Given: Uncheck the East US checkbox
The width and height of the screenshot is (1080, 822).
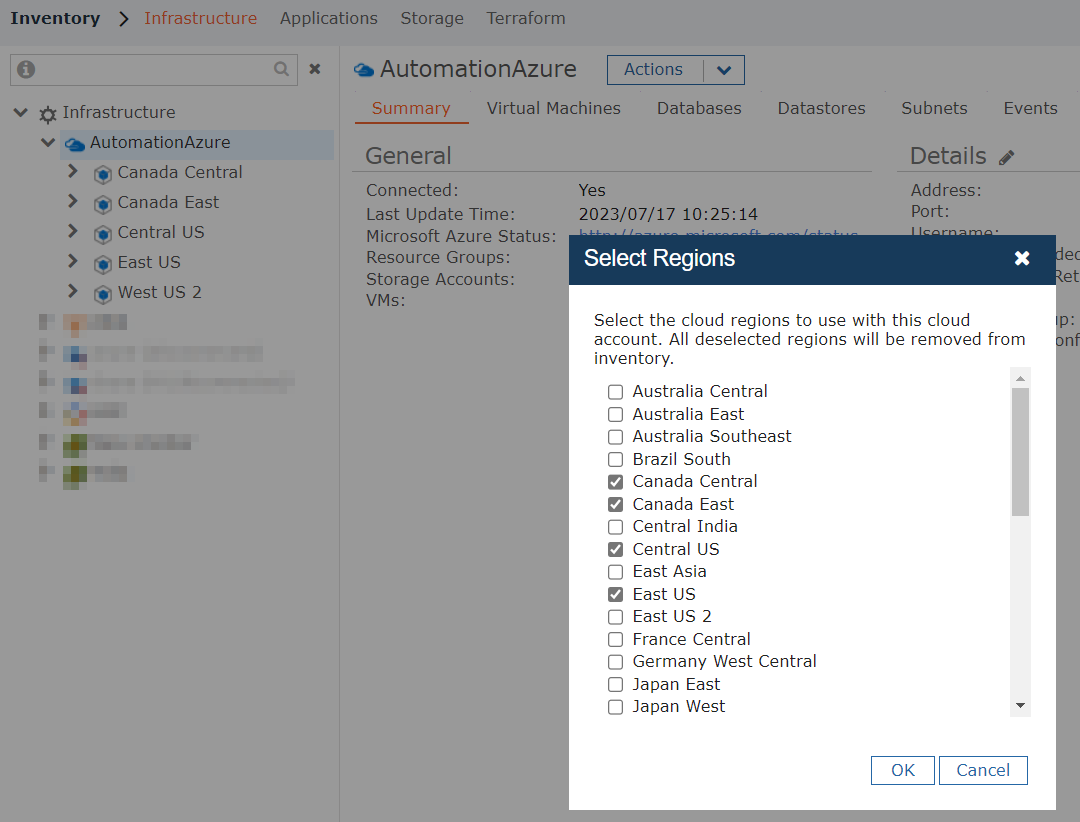Looking at the screenshot, I should (615, 594).
